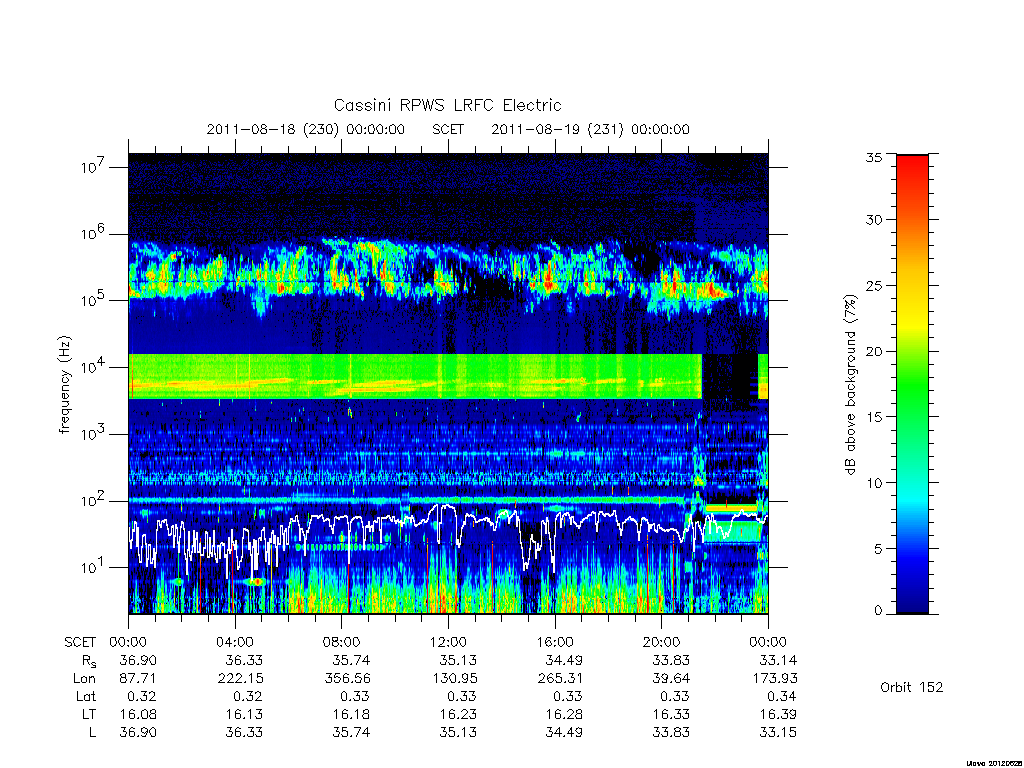Click the longitude value 39.64
This screenshot has height=768, width=1024.
click(x=671, y=679)
